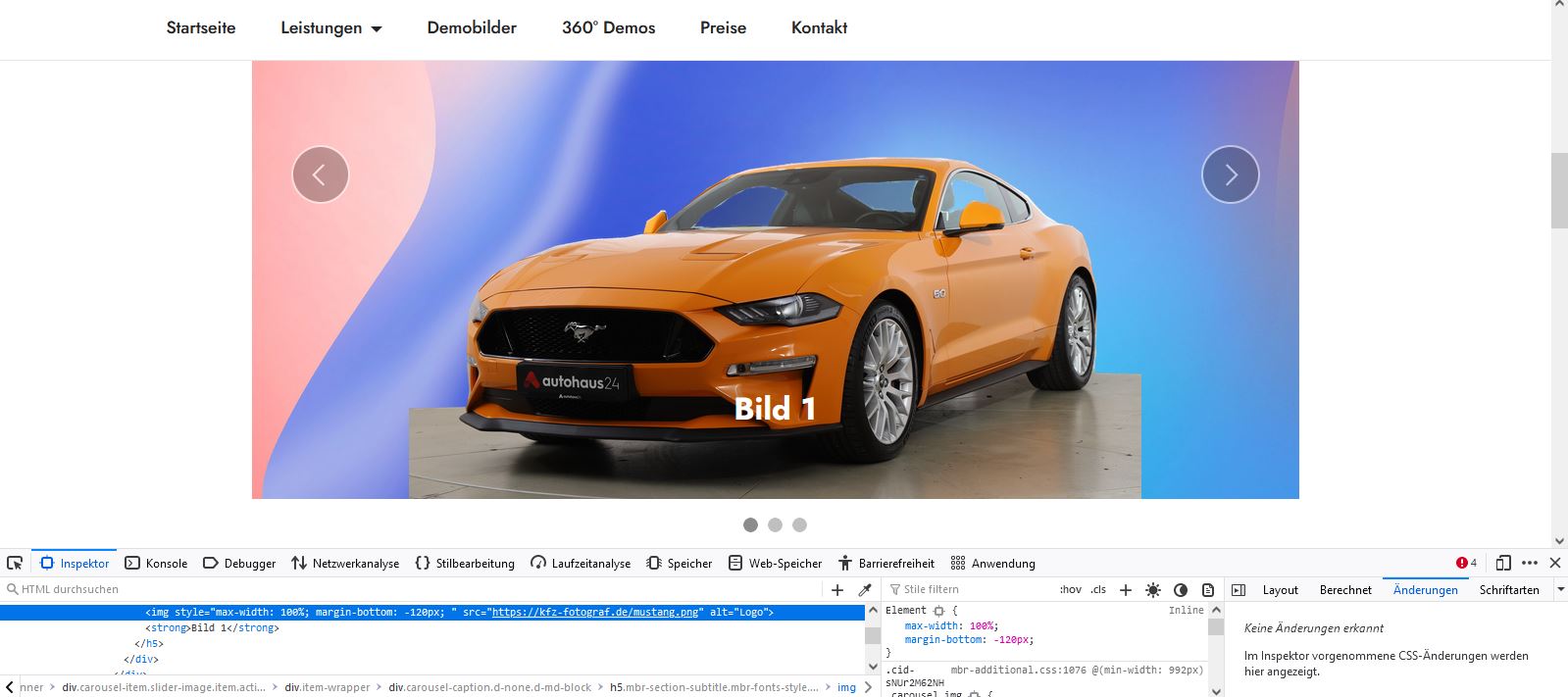Toggle light color scheme simulation
The width and height of the screenshot is (1568, 697).
[x=1153, y=589]
